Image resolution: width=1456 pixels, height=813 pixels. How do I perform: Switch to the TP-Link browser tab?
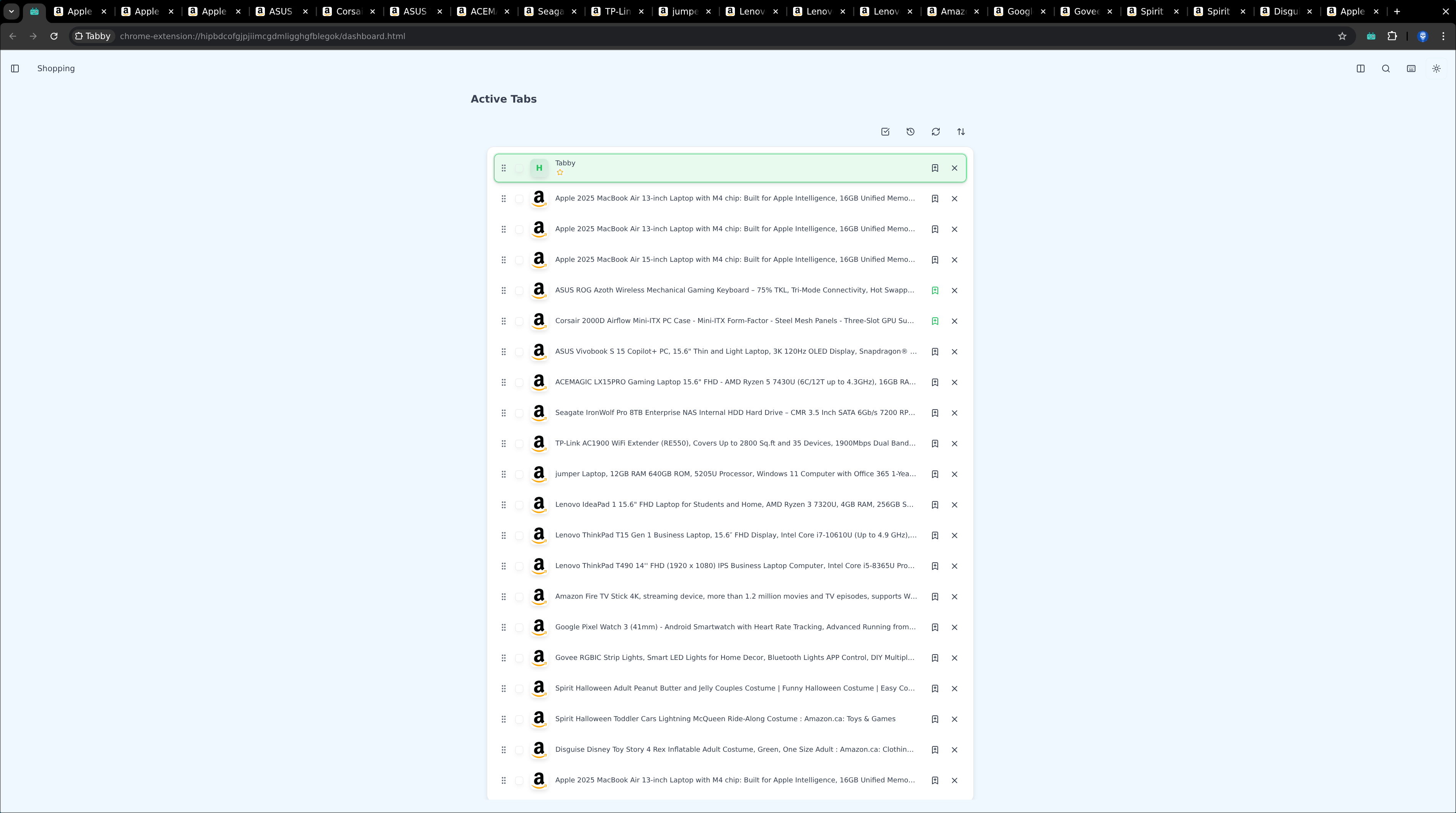617,11
